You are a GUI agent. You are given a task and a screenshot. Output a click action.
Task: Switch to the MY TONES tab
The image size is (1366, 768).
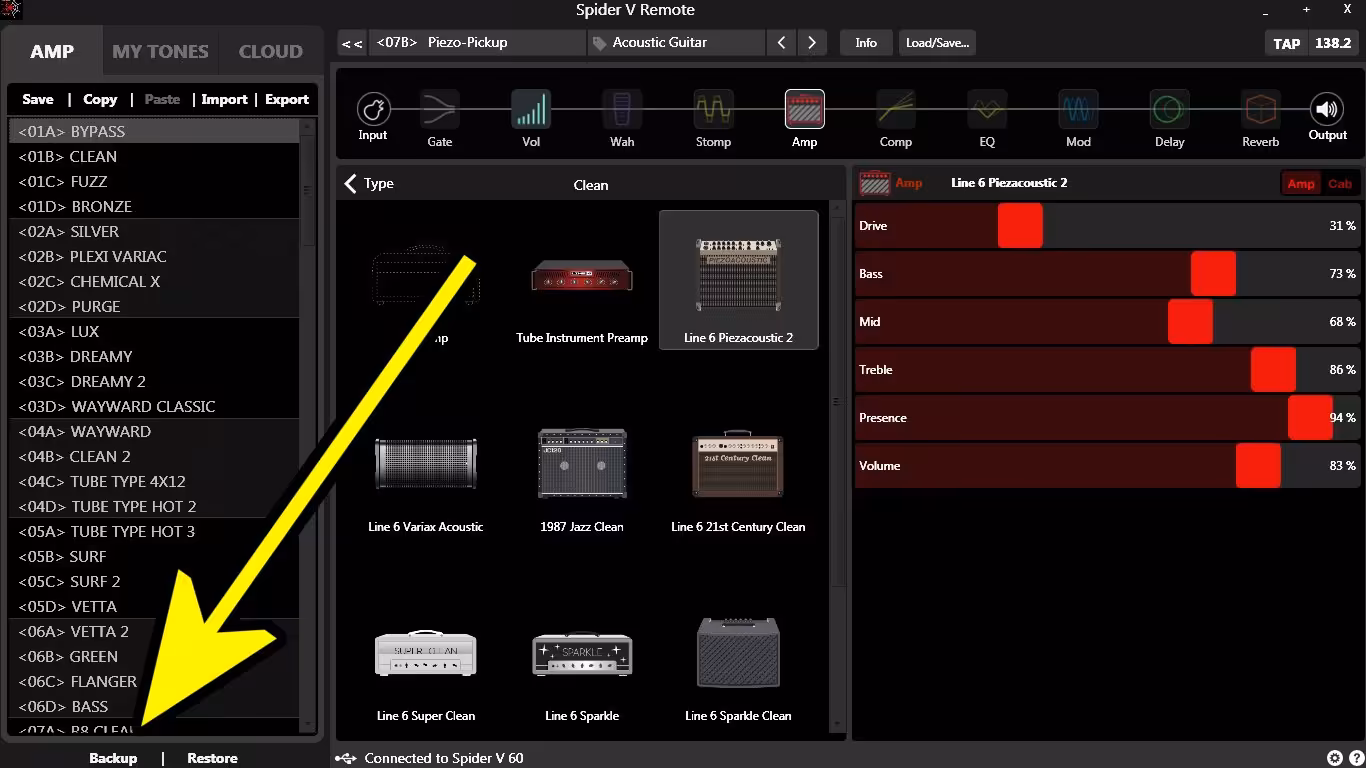160,51
